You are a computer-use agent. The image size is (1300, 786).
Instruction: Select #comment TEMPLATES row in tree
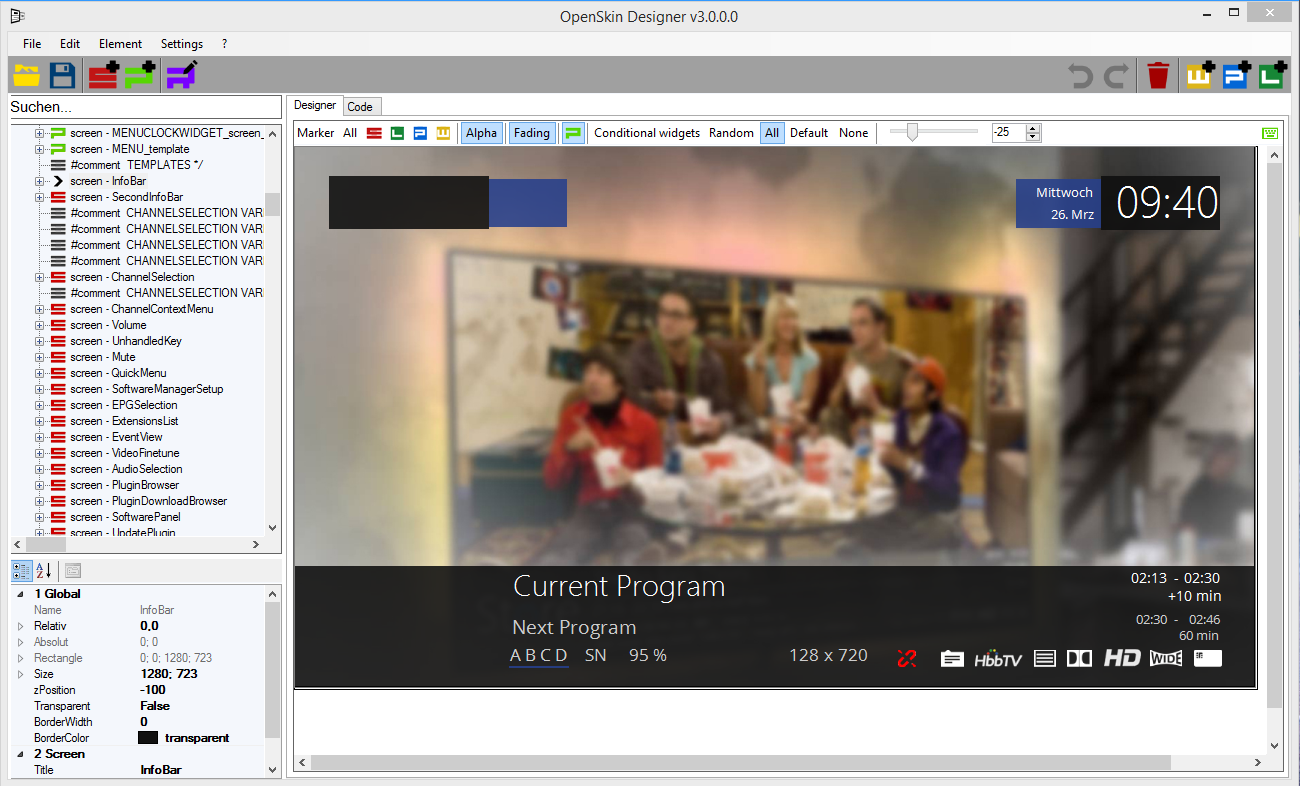(137, 165)
